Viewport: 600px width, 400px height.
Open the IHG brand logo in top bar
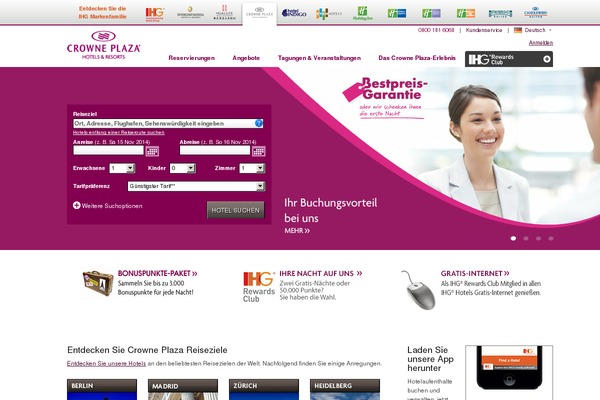155,14
